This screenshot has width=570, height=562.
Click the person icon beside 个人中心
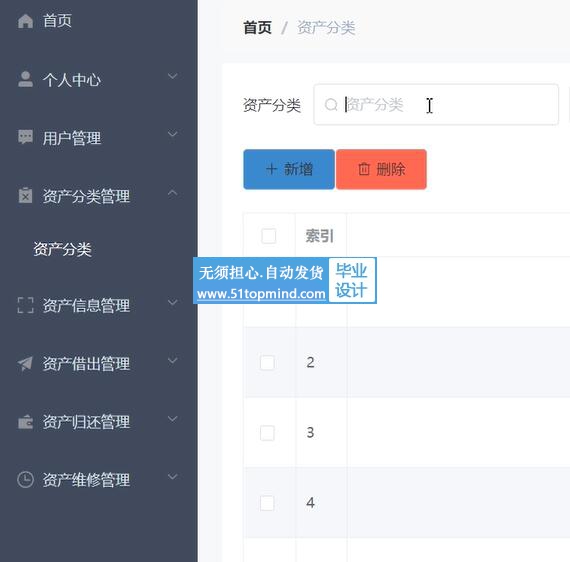[x=25, y=79]
